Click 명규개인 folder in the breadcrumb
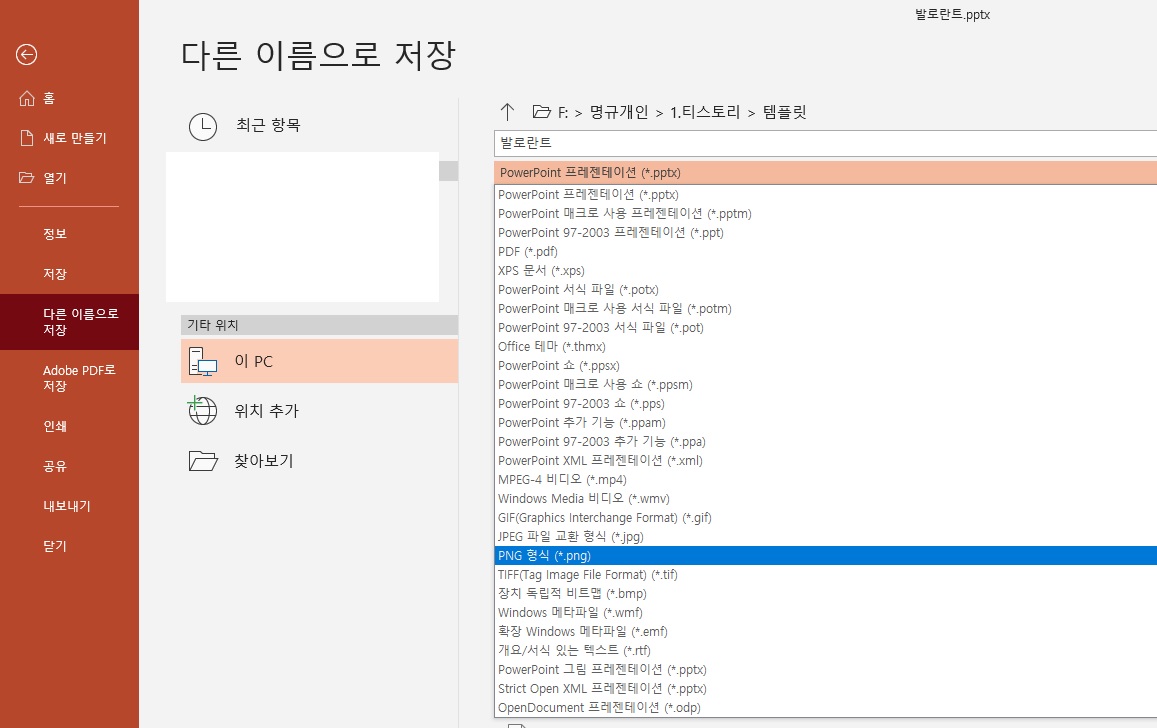Viewport: 1157px width, 728px height. (618, 112)
